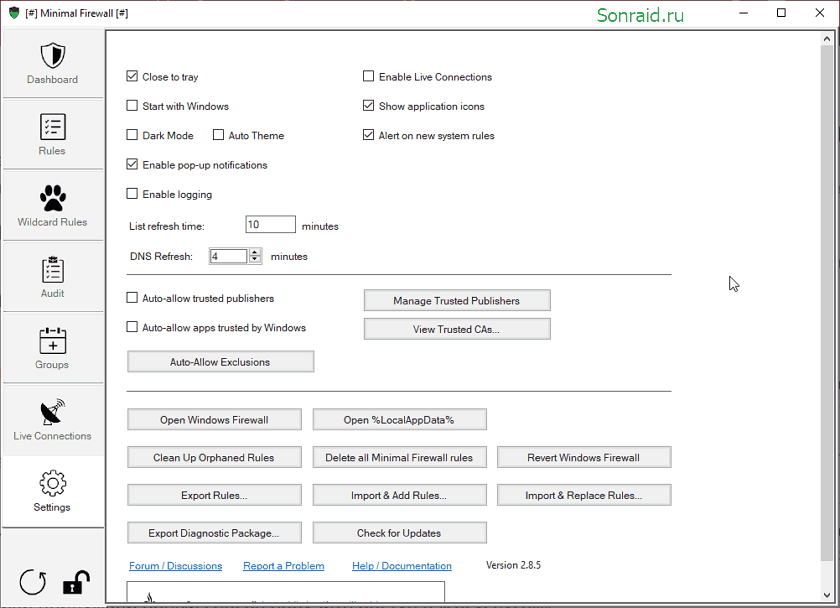Click the circular refresh arrow icon

point(33,582)
